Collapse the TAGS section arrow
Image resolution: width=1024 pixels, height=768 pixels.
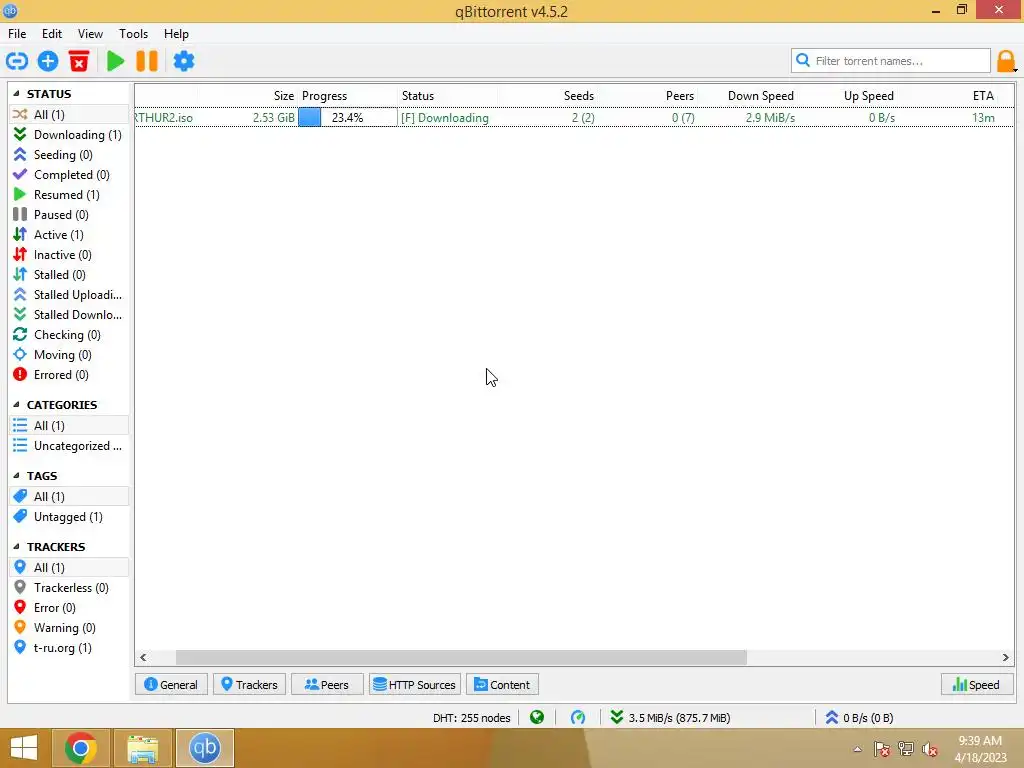point(16,475)
